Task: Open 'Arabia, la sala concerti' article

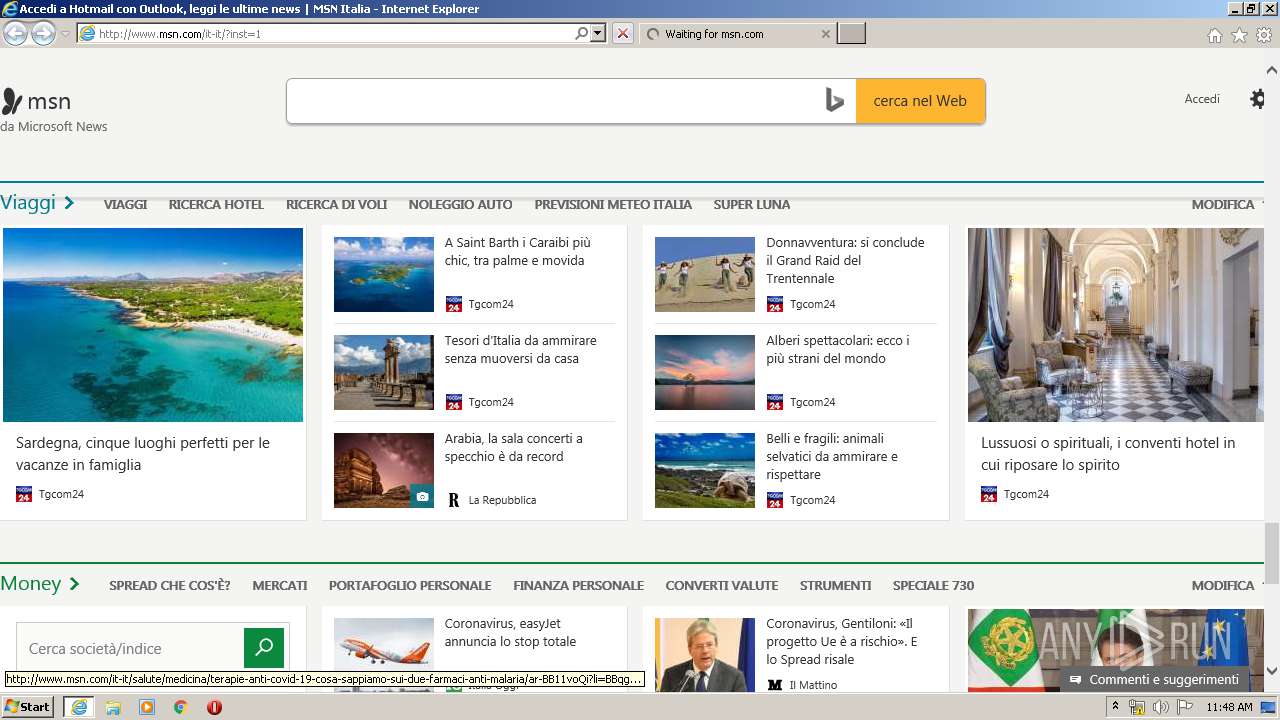Action: 513,448
